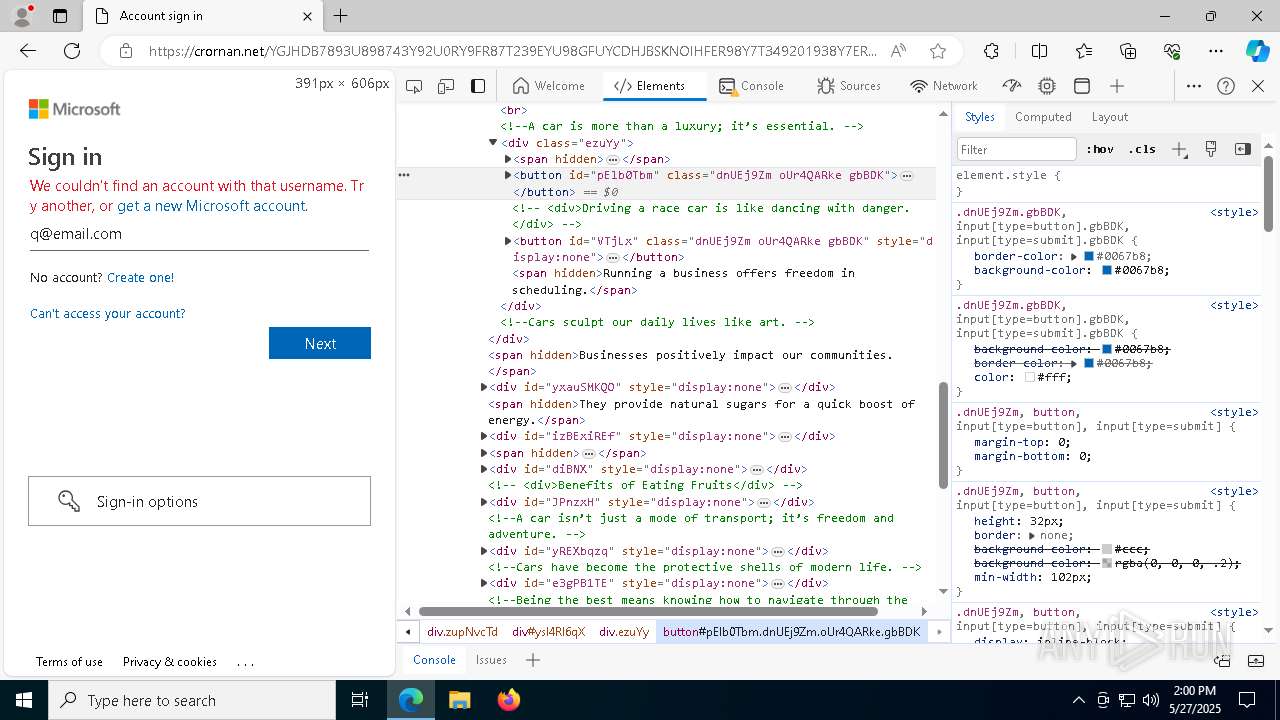Open Collections icon in toolbar
This screenshot has width=1280, height=720.
pyautogui.click(x=1128, y=51)
